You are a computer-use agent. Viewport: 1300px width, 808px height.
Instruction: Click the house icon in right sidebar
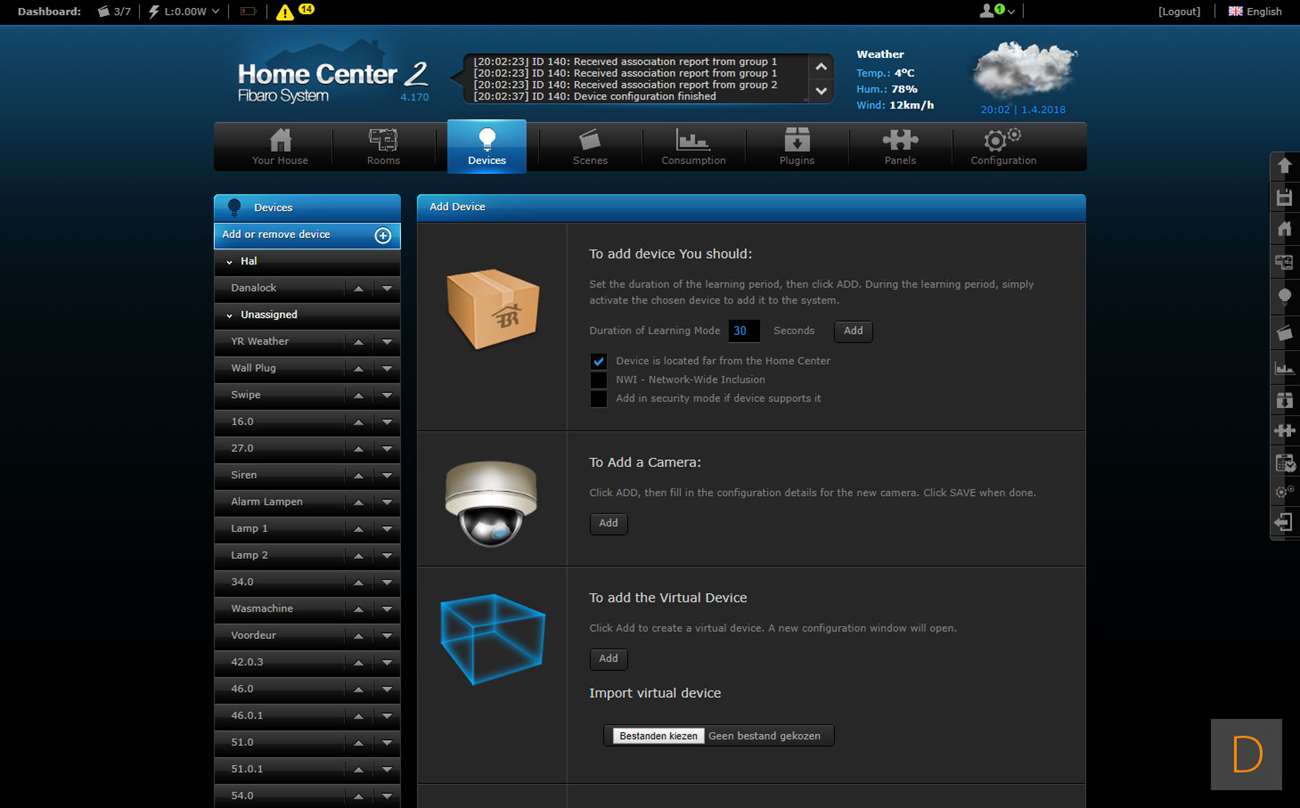pos(1284,229)
